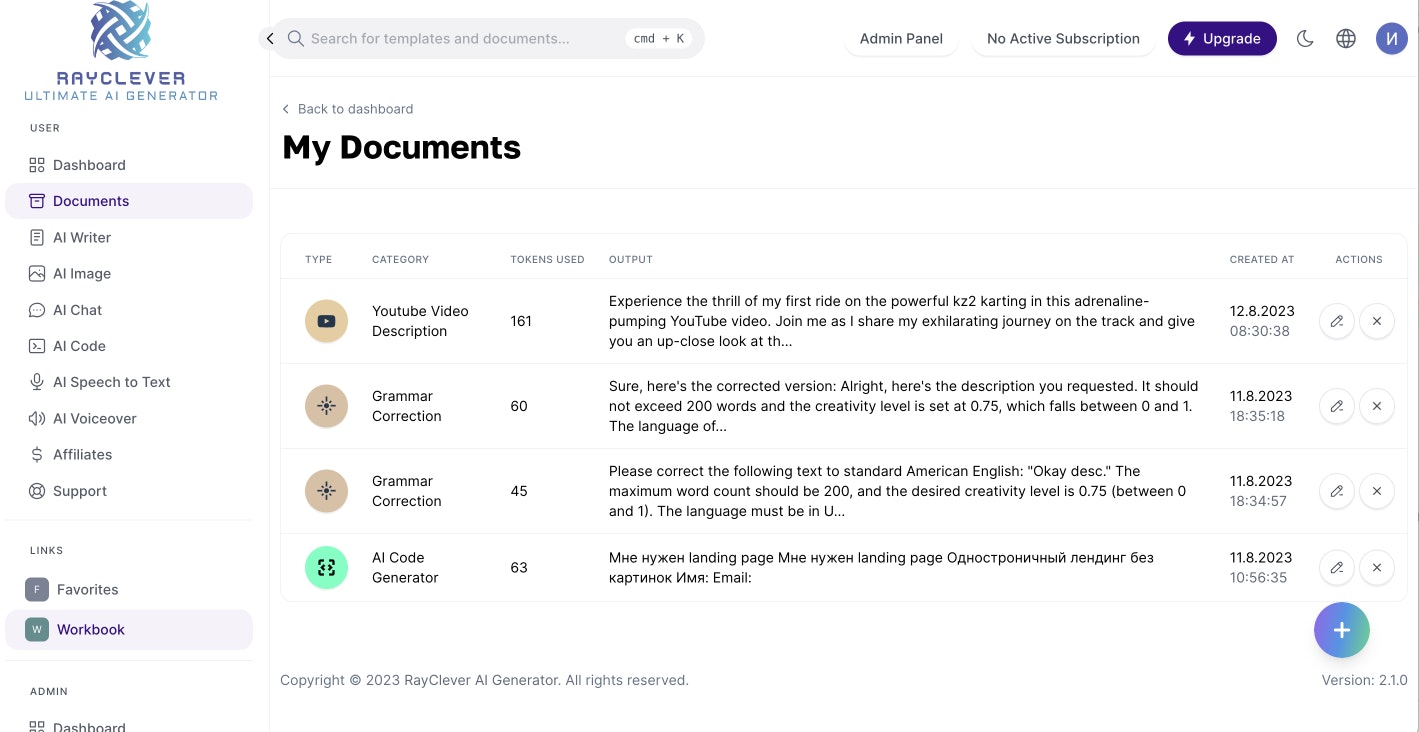Open the Favorites link
This screenshot has height=732, width=1419.
[129, 589]
